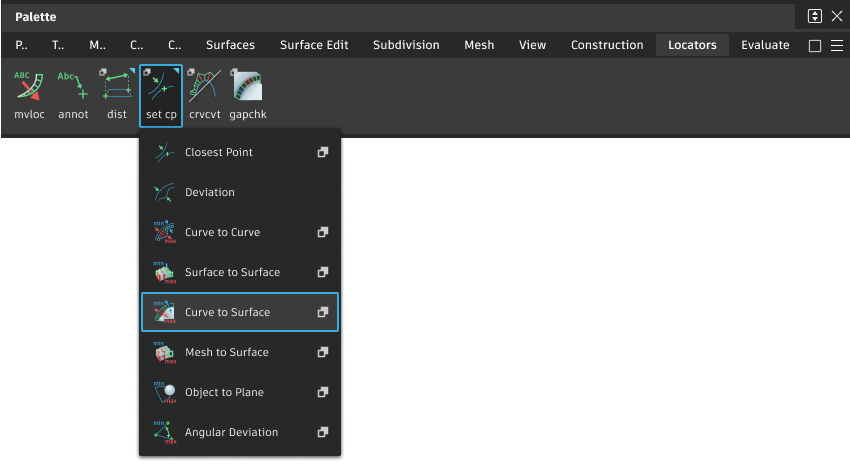Viewport: 850px width, 470px height.
Task: Select the Angular Deviation tool
Action: click(231, 432)
